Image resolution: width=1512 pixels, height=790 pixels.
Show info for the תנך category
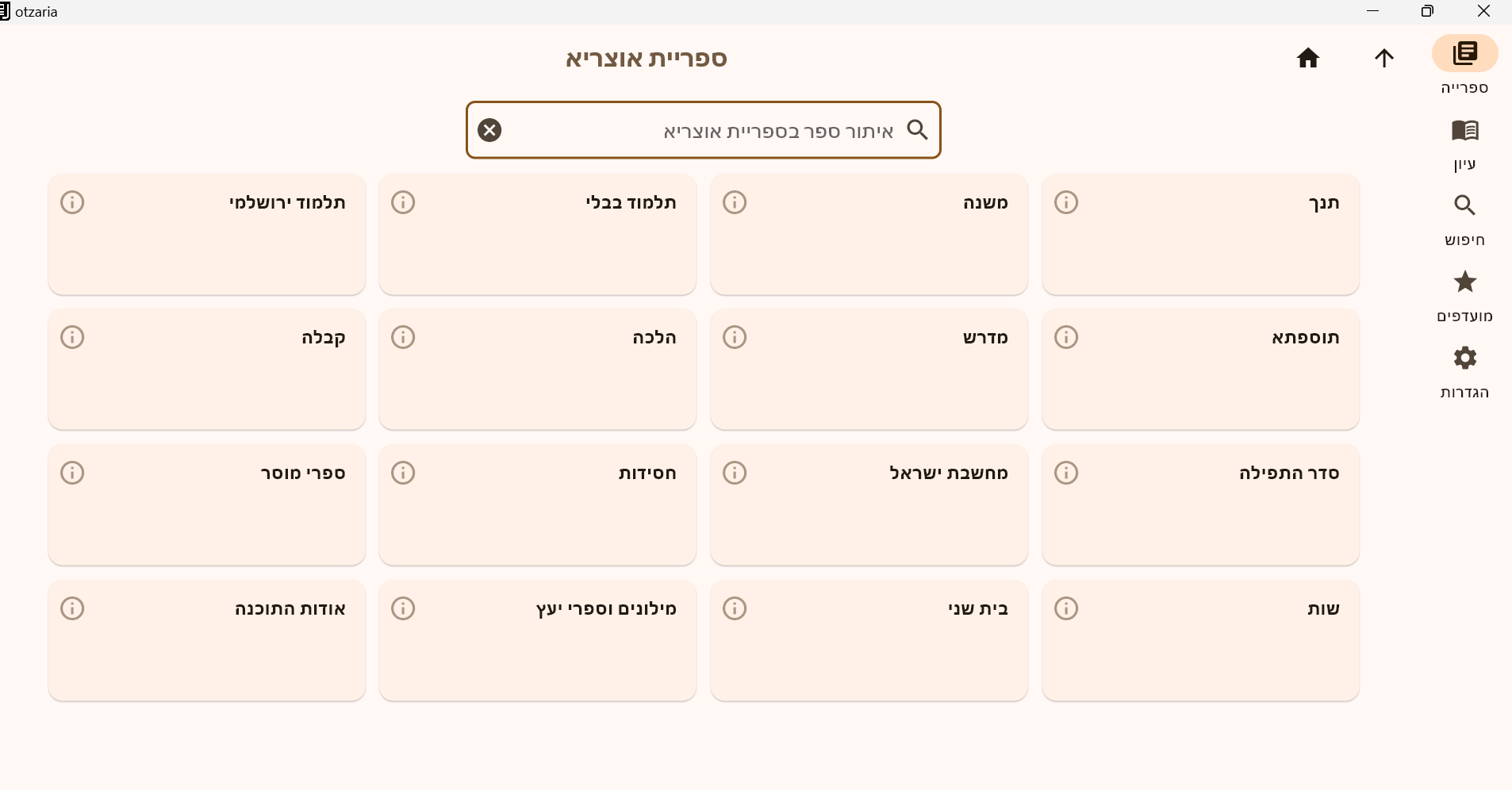(1066, 202)
